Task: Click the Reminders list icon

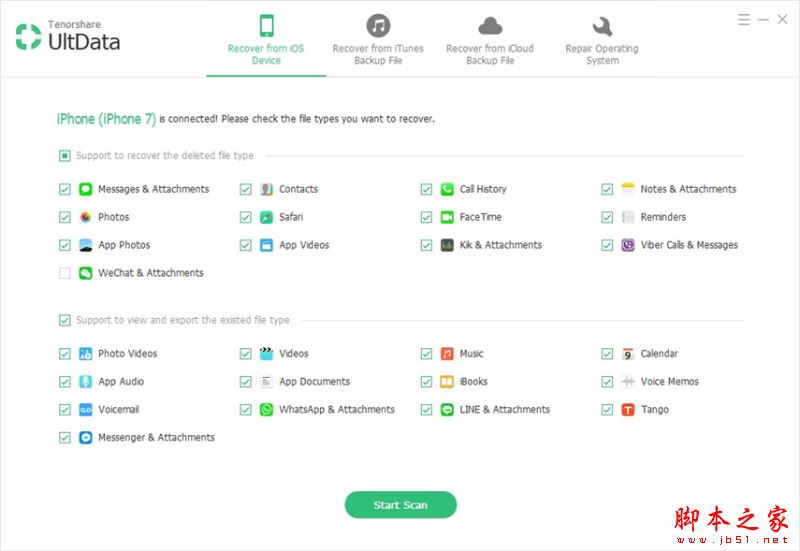Action: coord(628,217)
